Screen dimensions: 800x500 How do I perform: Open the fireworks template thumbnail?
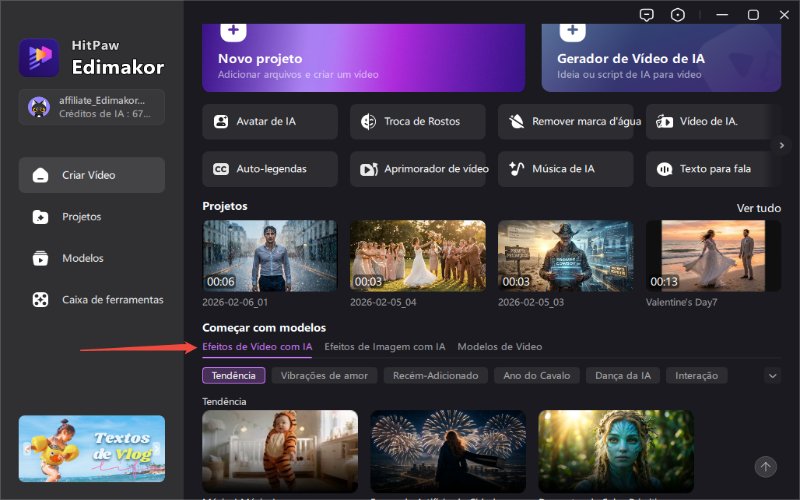click(448, 451)
